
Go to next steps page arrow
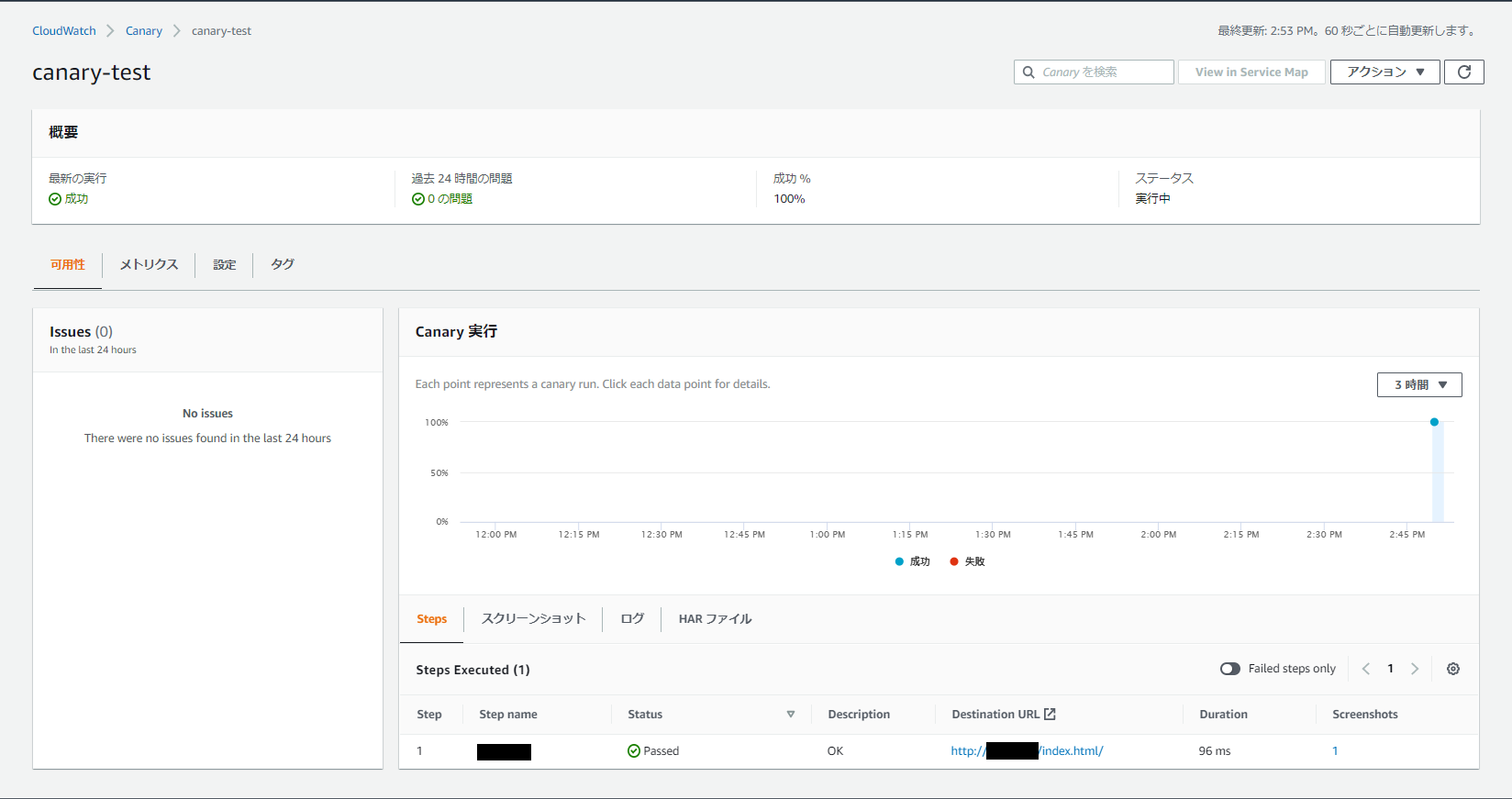(1415, 669)
